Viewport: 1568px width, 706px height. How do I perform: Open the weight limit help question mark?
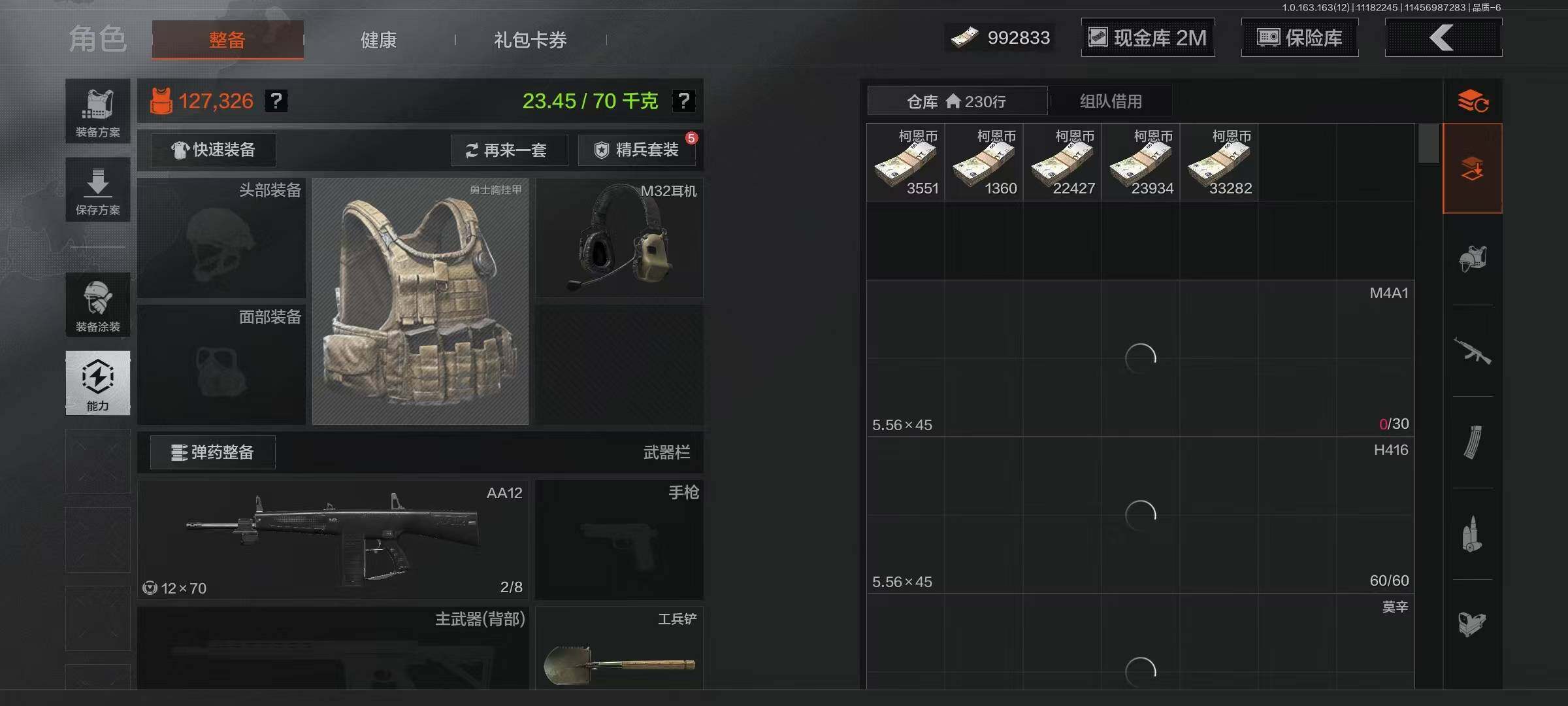click(x=683, y=101)
